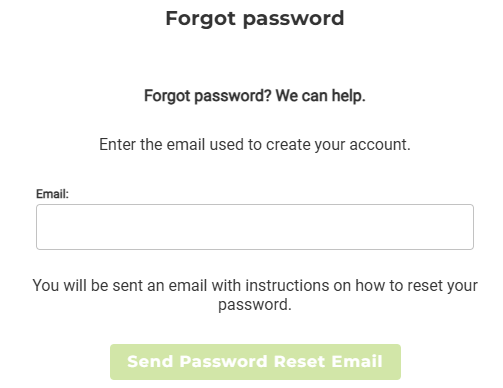The image size is (503, 388).
Task: Click the bold 'Forgot password' title text
Action: point(255,18)
